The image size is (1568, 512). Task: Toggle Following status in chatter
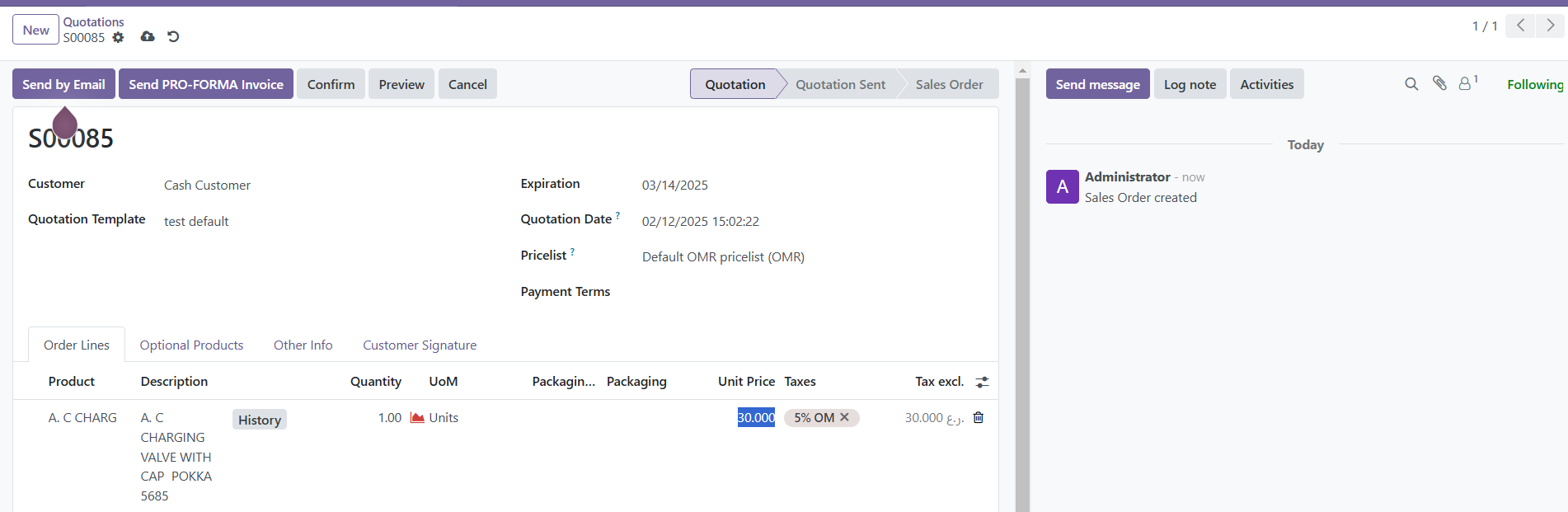coord(1534,84)
